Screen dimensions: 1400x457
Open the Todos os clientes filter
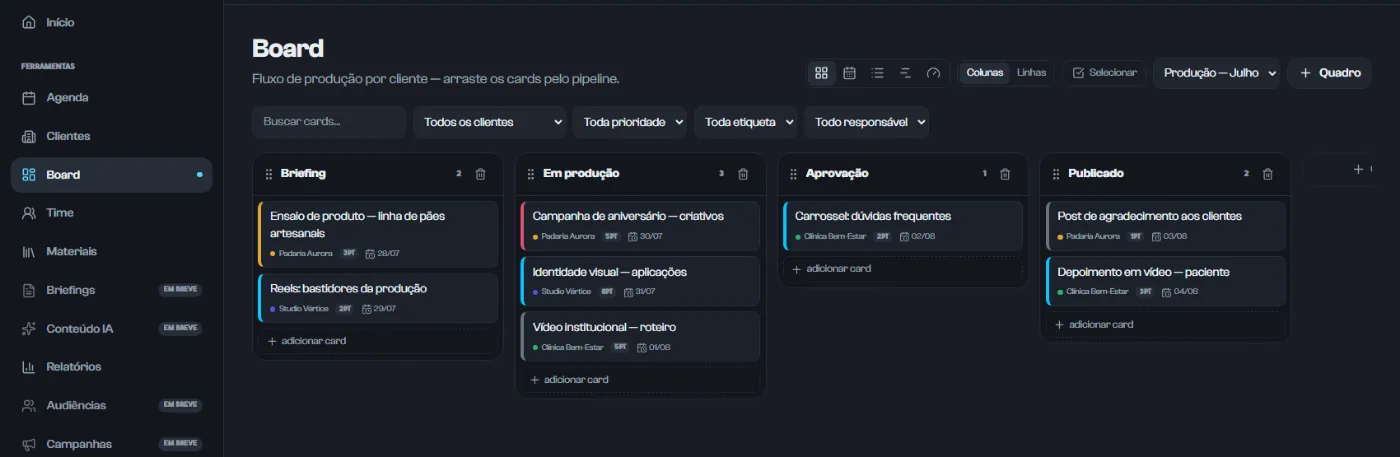[489, 122]
